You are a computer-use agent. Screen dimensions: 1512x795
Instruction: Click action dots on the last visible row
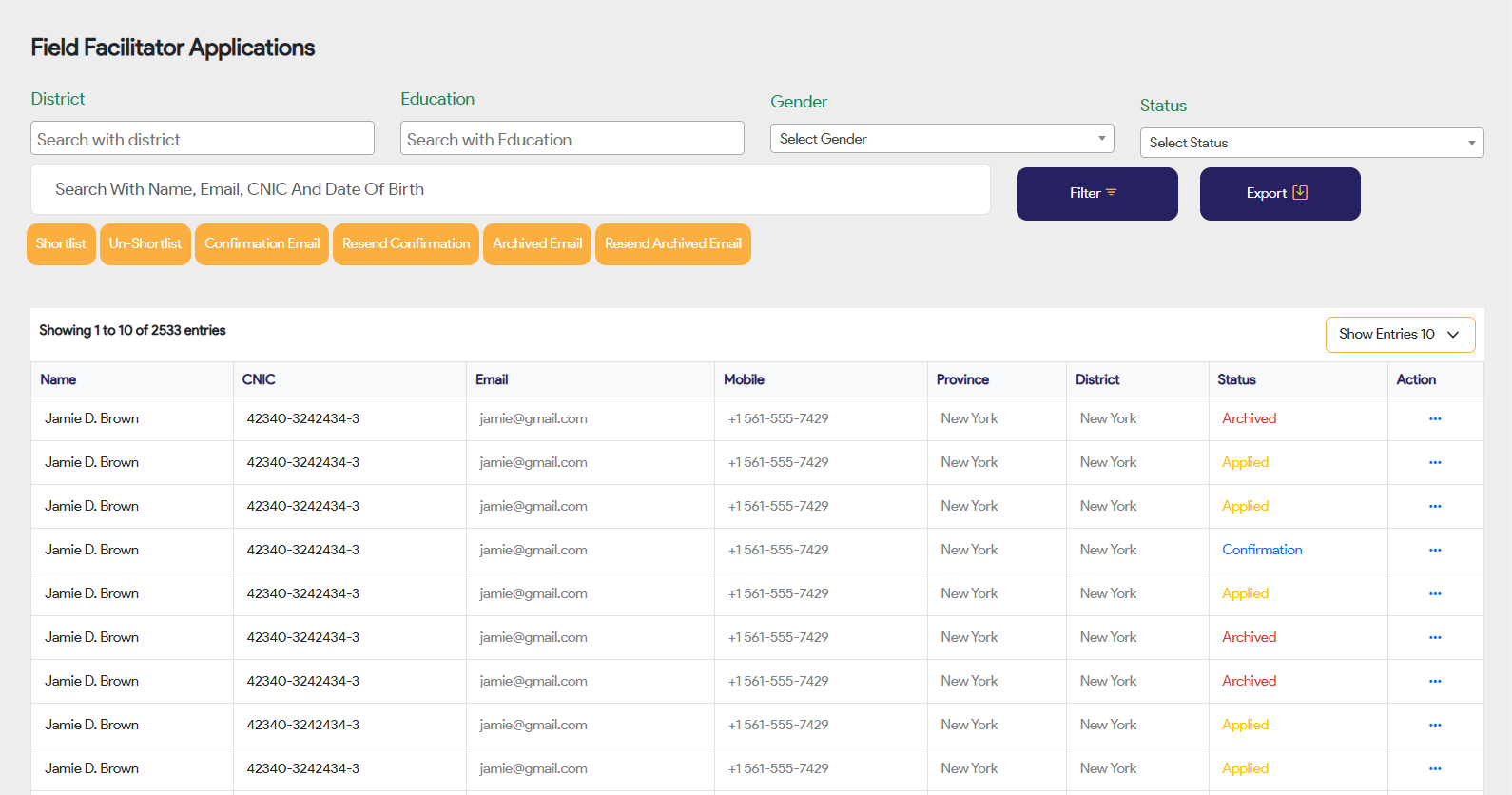(1434, 768)
